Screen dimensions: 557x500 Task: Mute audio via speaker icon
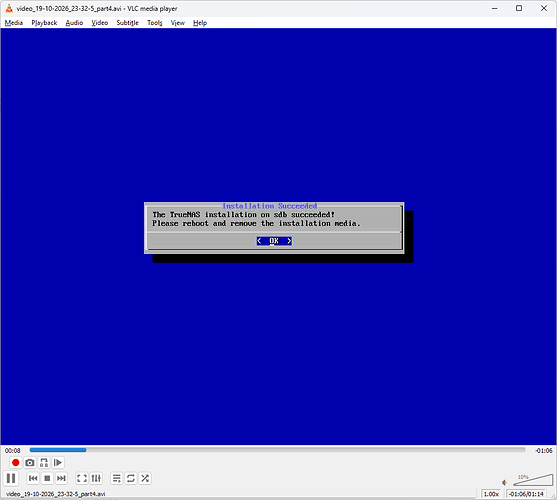(504, 482)
